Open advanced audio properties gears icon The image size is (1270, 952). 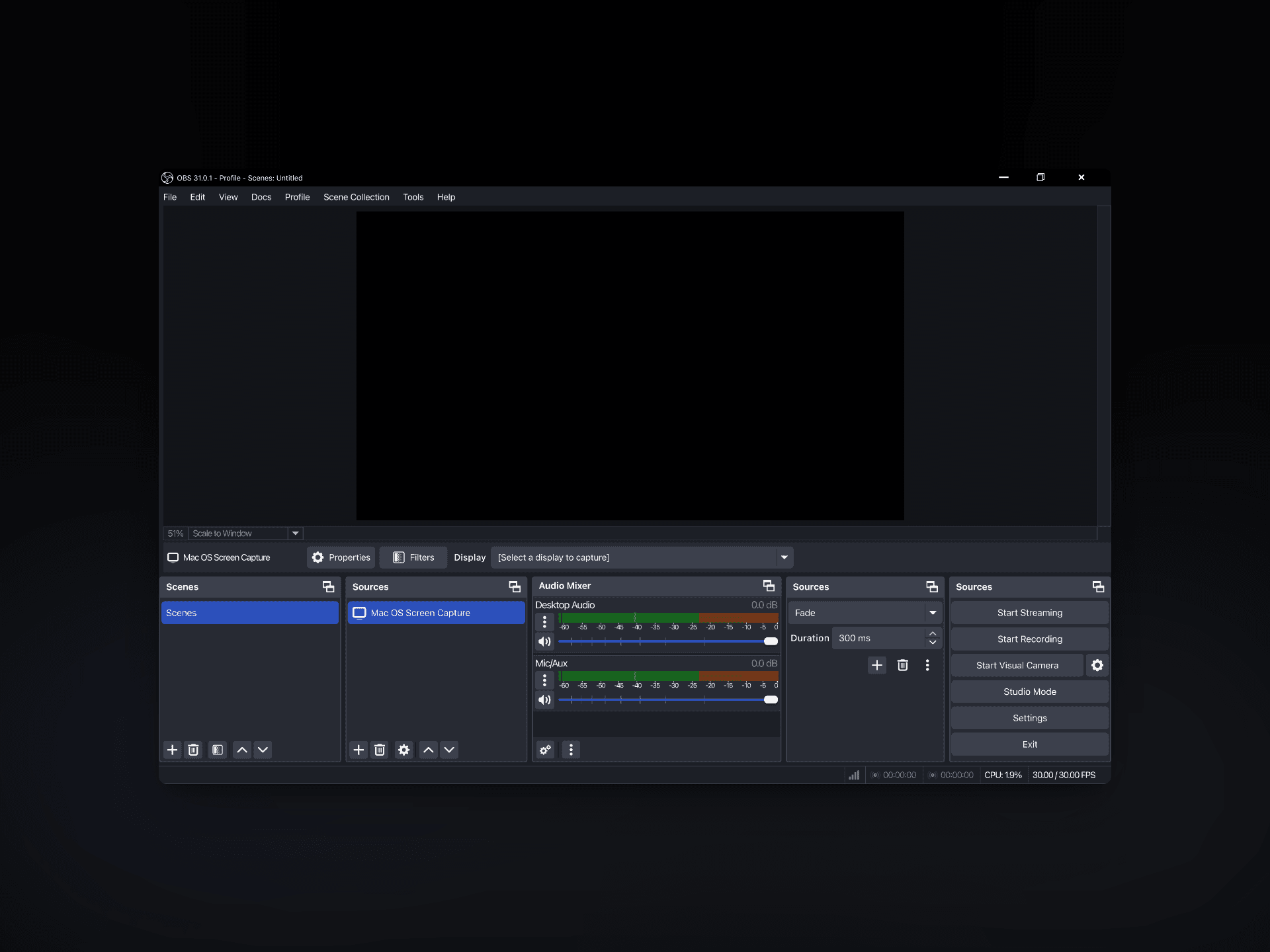(x=545, y=750)
